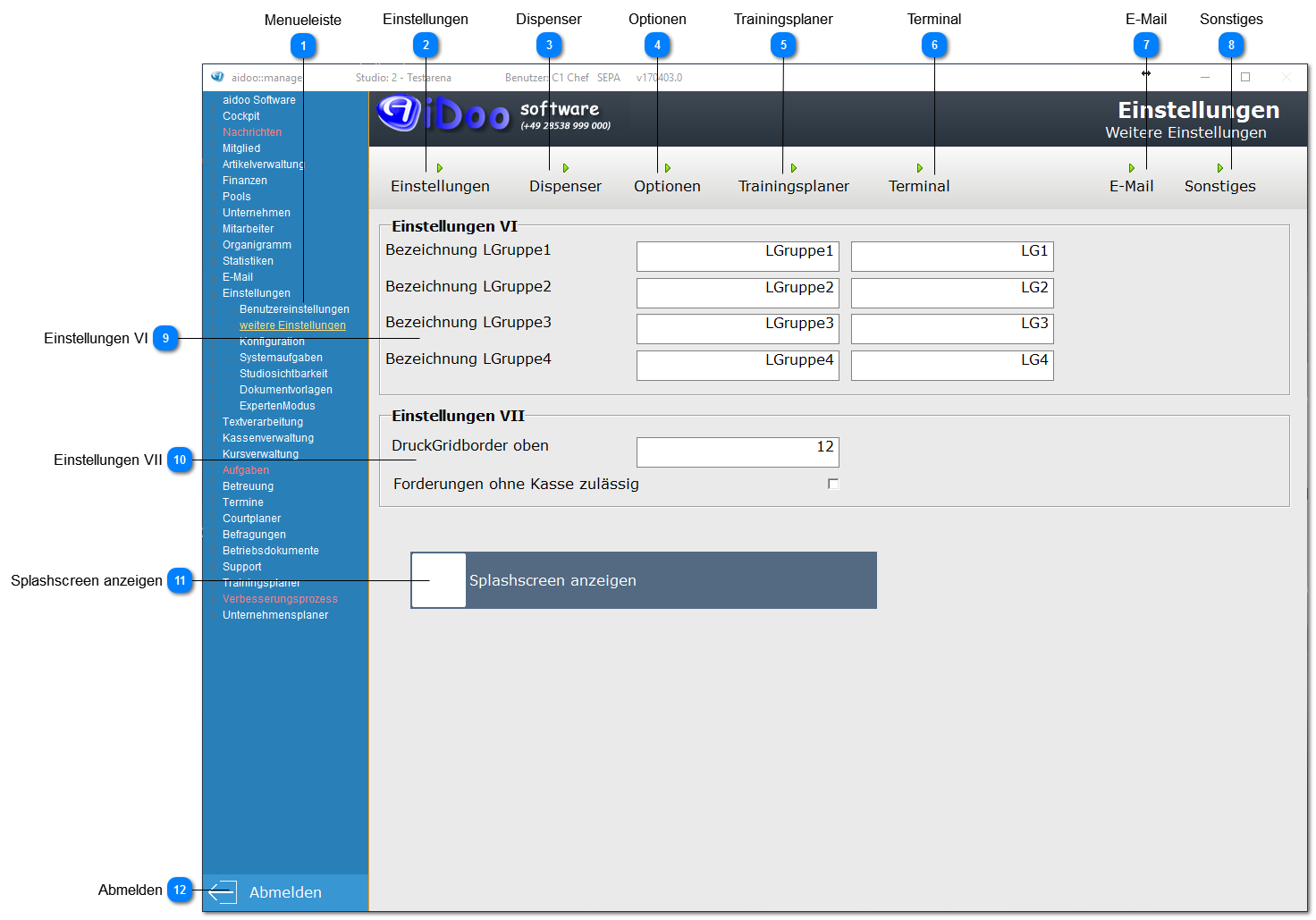Open Betriebsdokumente in sidebar
Viewport: 1316px width, 920px height.
(x=271, y=551)
